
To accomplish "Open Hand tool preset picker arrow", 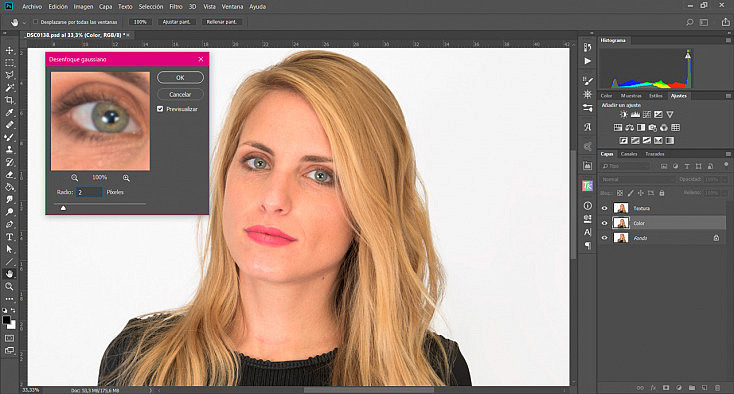I will pos(24,22).
